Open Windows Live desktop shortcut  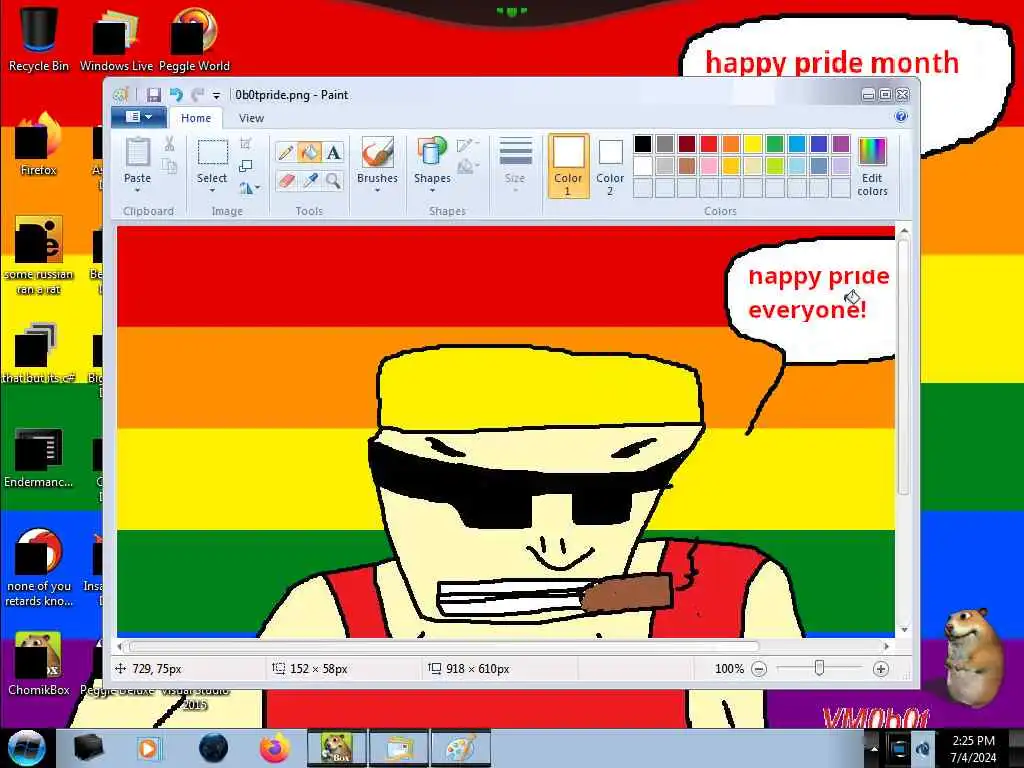[x=116, y=38]
